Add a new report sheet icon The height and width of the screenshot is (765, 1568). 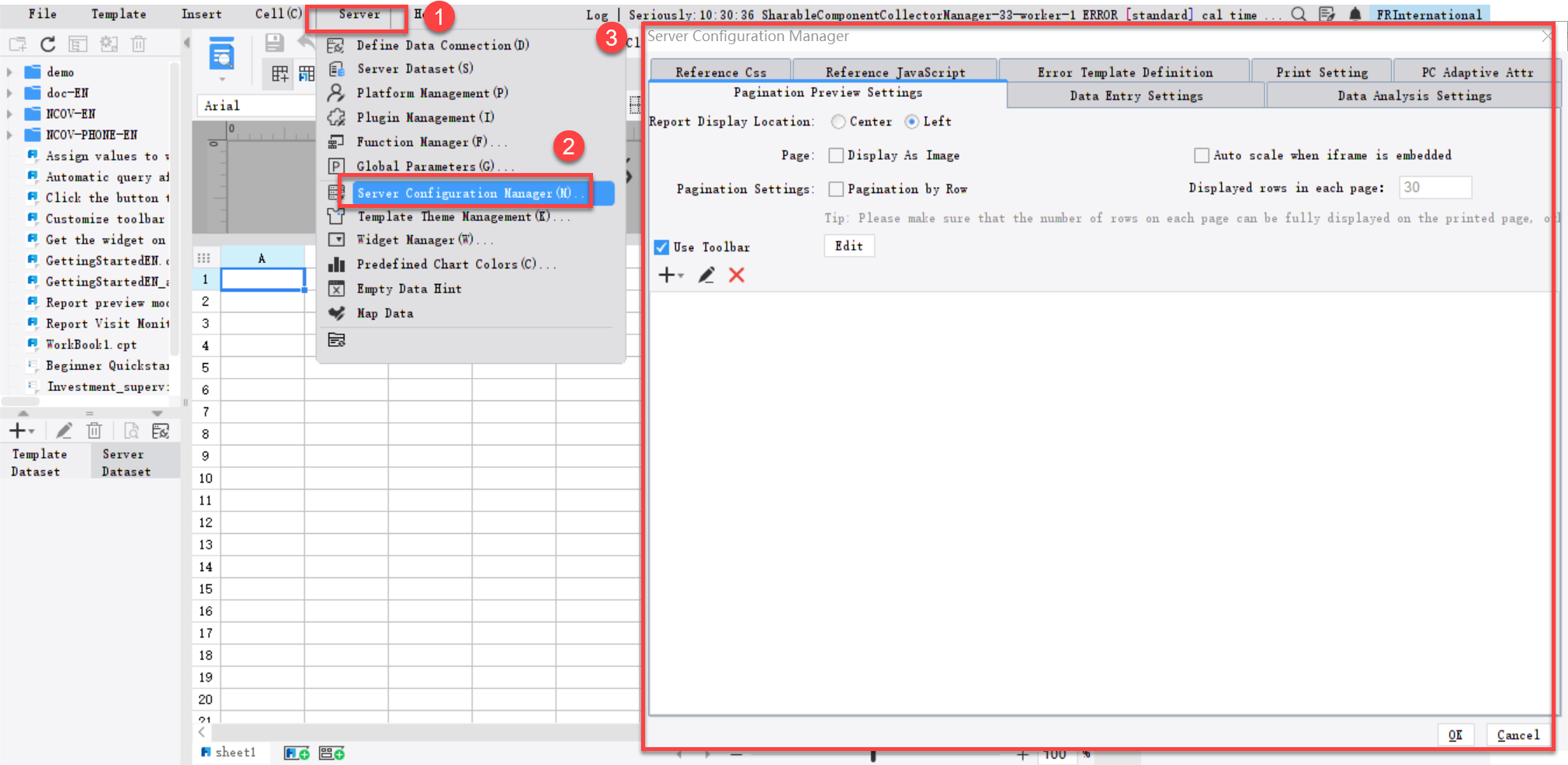click(x=297, y=753)
